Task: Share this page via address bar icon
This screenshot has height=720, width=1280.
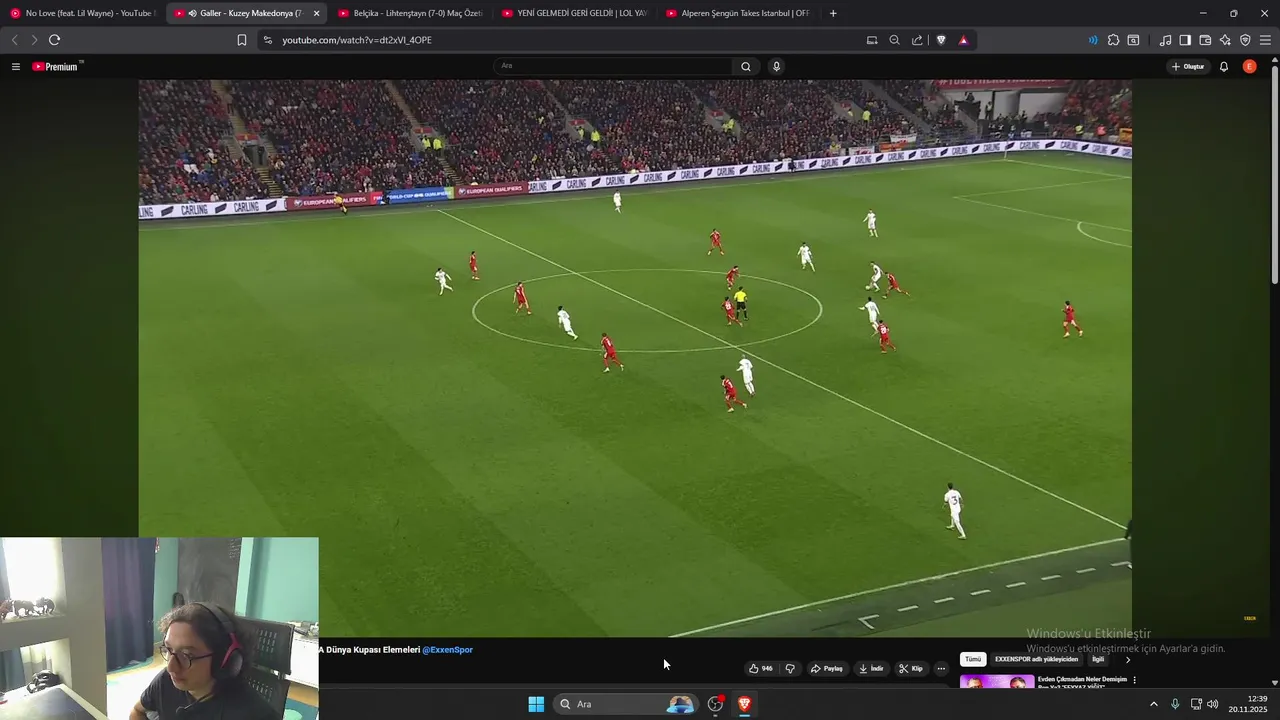Action: click(x=917, y=40)
